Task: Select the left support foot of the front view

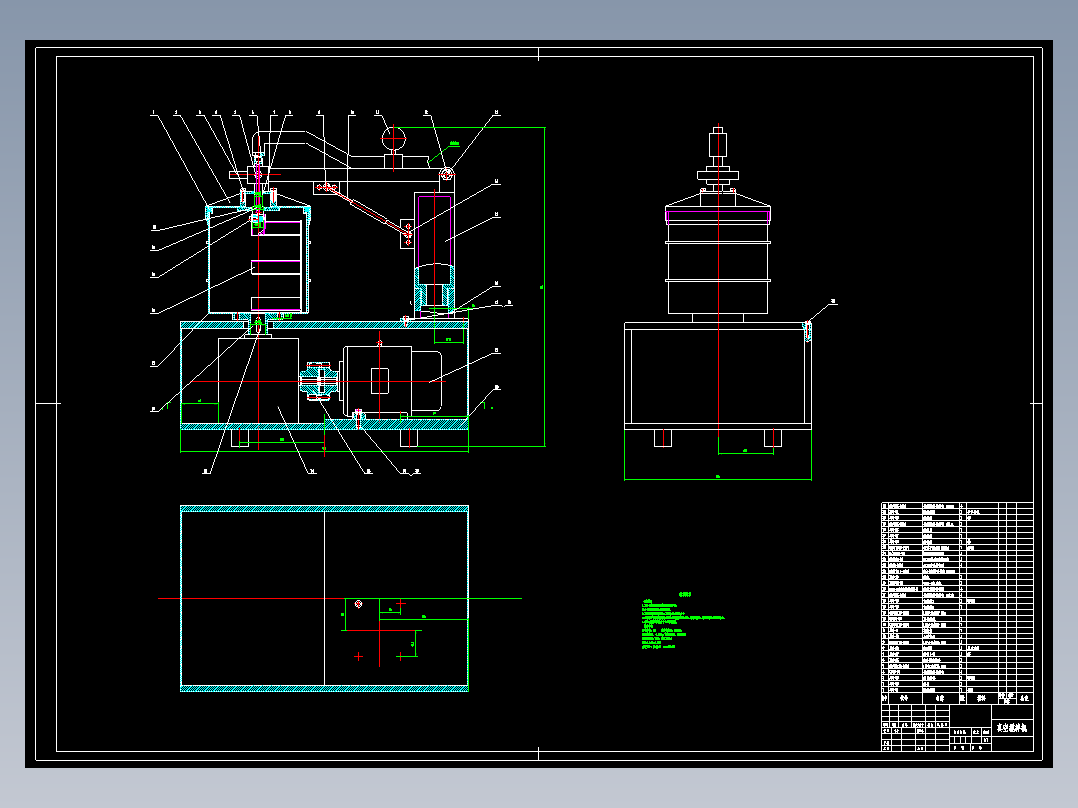Action: [x=239, y=438]
